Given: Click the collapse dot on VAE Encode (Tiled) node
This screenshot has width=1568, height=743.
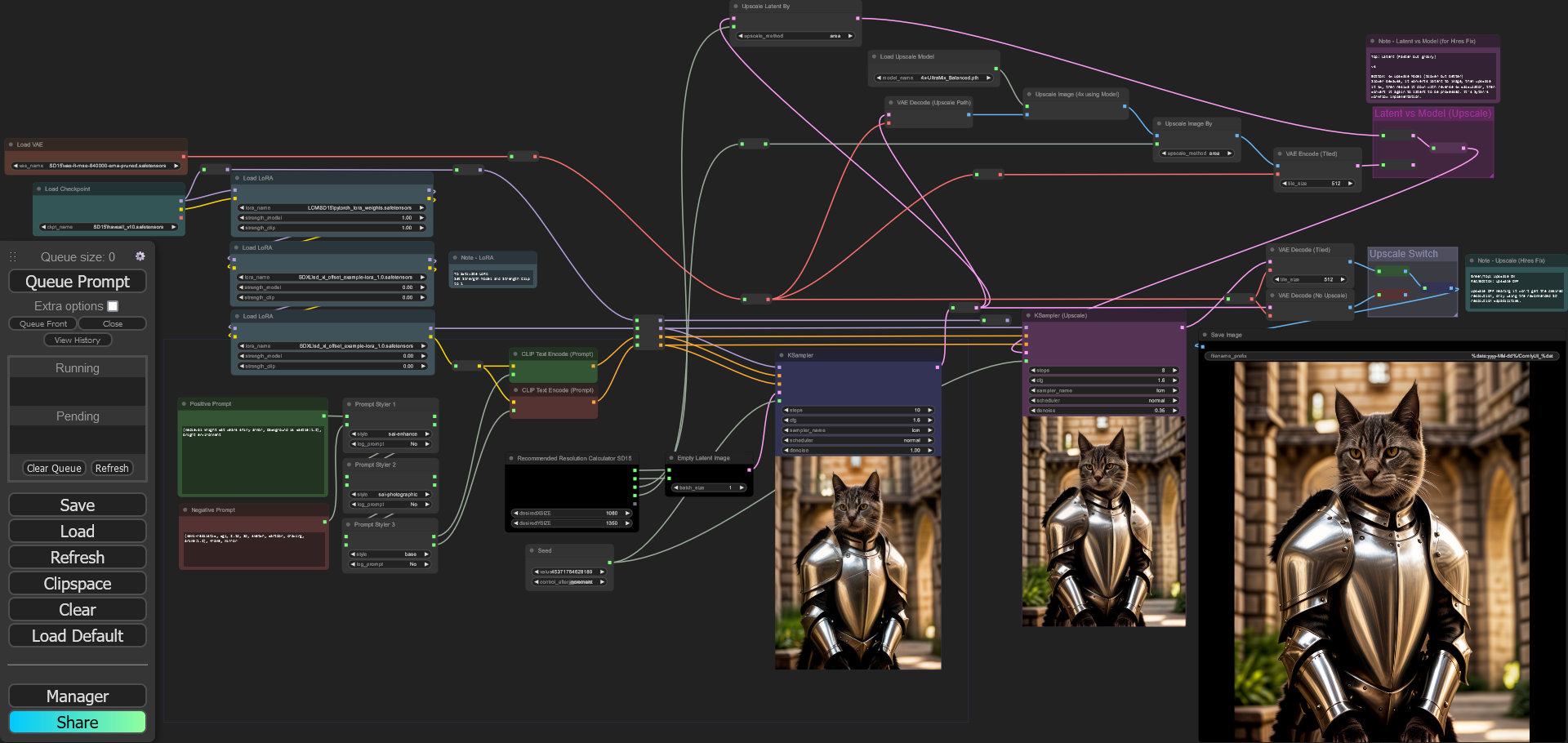Looking at the screenshot, I should click(1280, 153).
